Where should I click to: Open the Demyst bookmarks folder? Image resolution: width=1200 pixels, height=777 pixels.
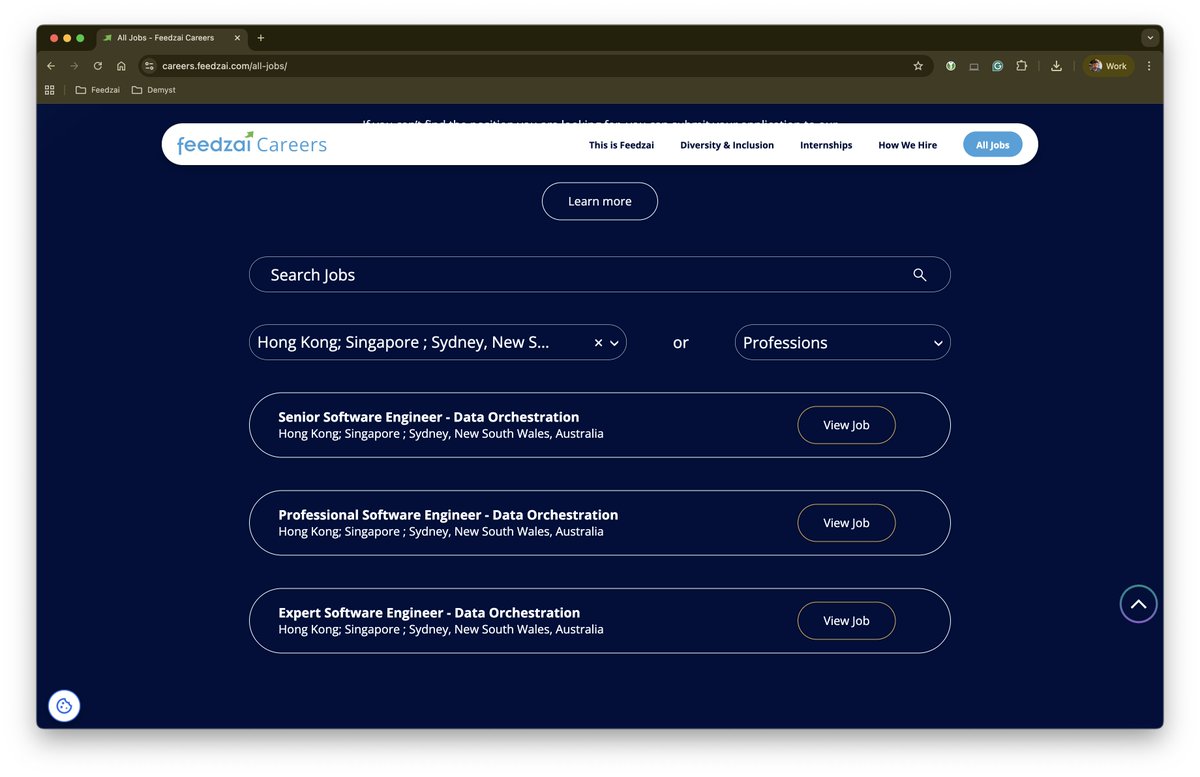154,90
